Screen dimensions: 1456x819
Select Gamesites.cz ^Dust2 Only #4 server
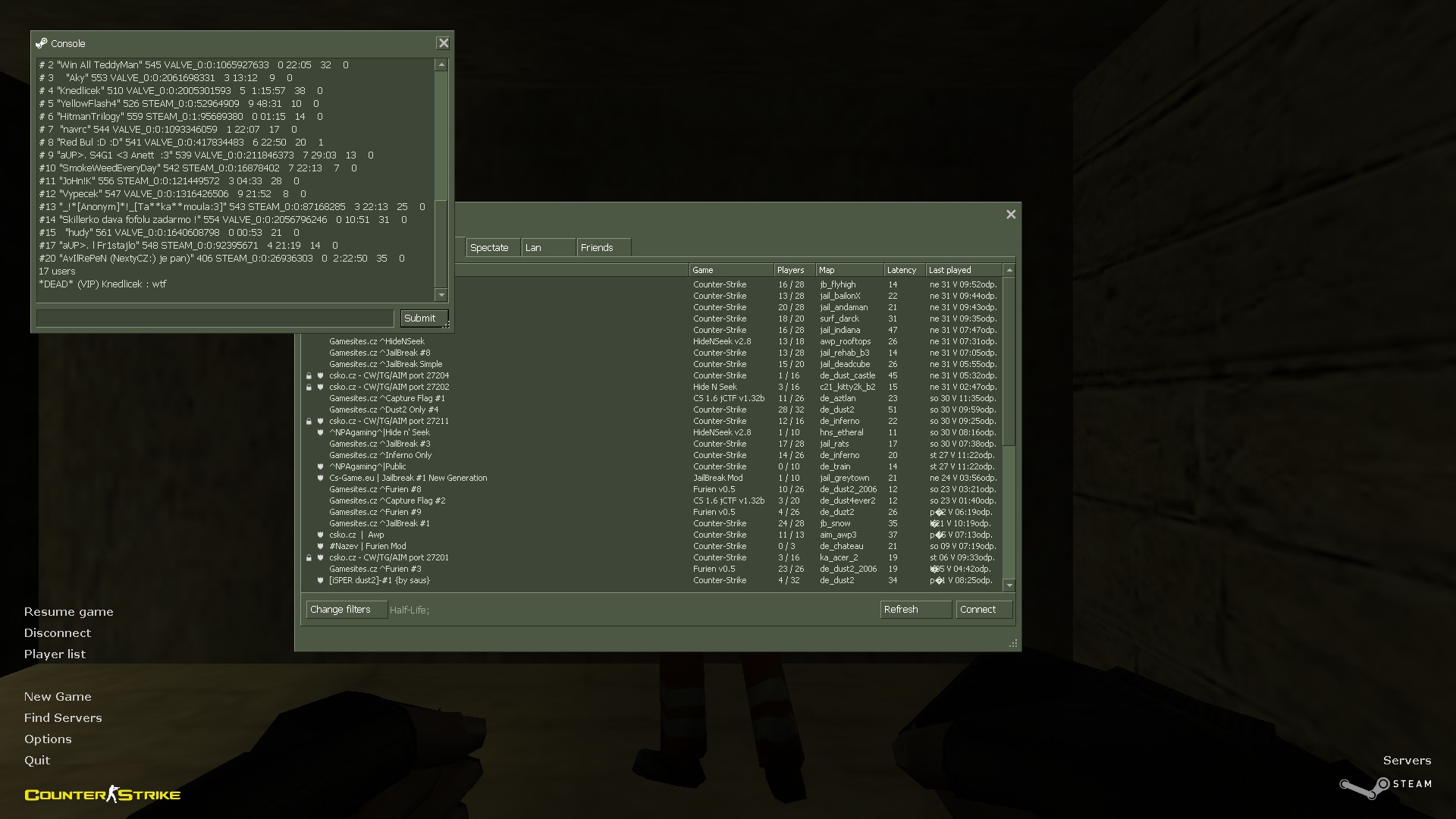(x=652, y=410)
